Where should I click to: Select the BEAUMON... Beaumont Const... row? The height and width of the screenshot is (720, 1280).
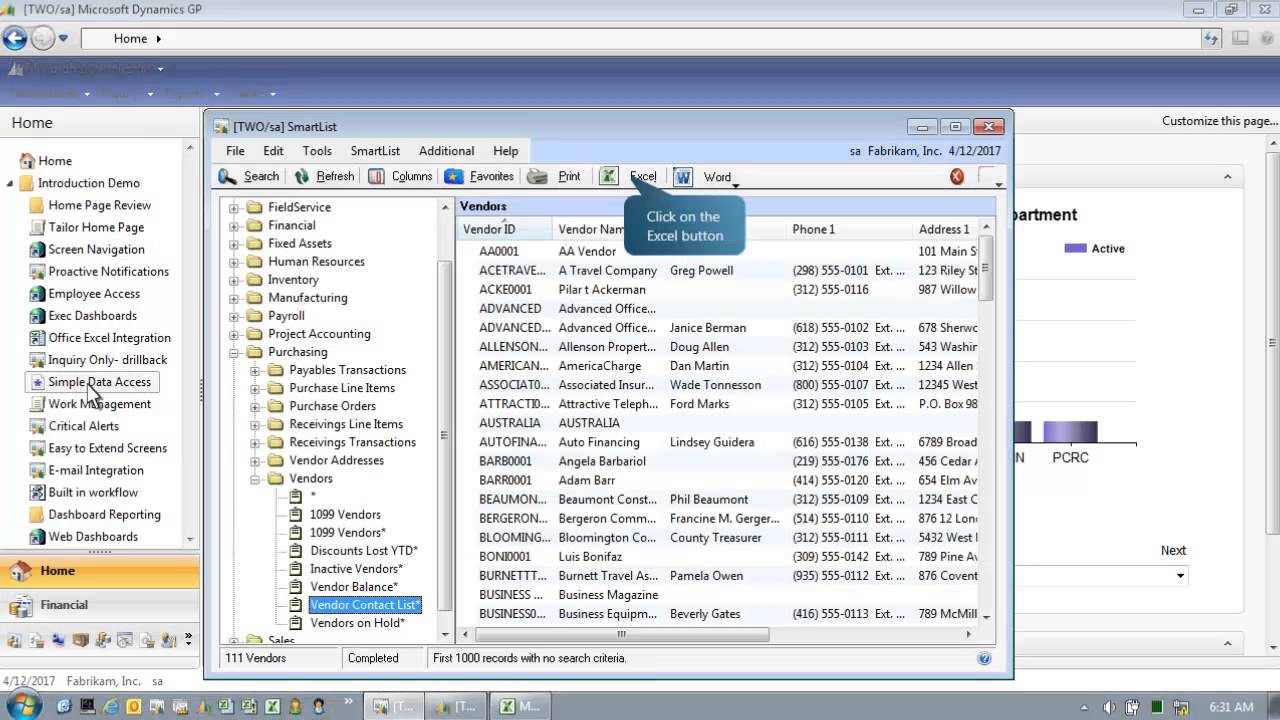click(718, 500)
